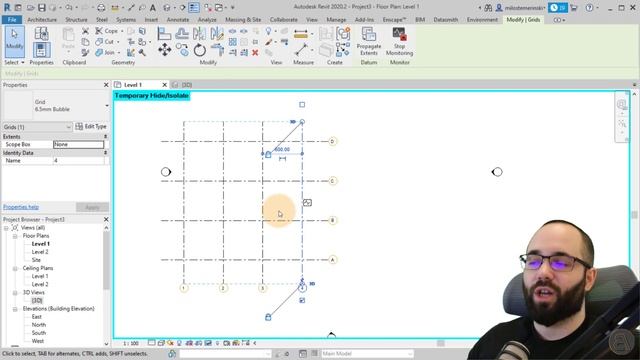The height and width of the screenshot is (360, 640).
Task: Click the 1 : 100 view scale
Action: pos(130,343)
